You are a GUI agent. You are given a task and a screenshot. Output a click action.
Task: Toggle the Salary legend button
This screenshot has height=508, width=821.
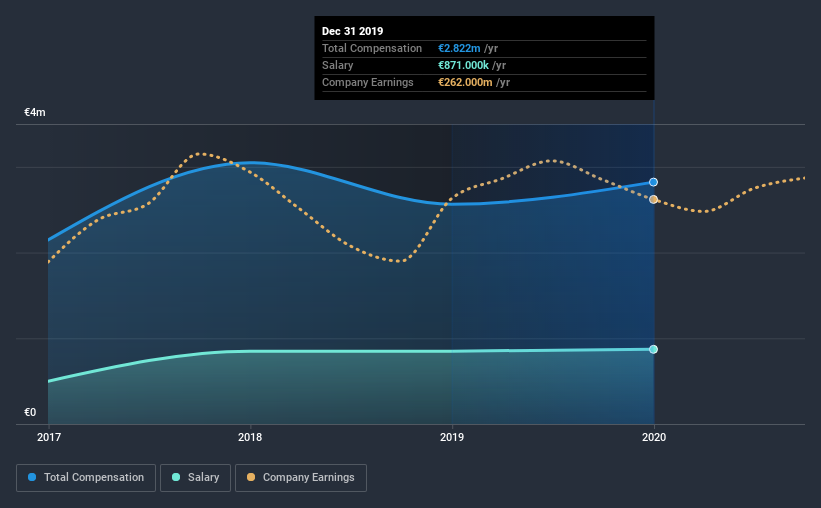click(195, 478)
